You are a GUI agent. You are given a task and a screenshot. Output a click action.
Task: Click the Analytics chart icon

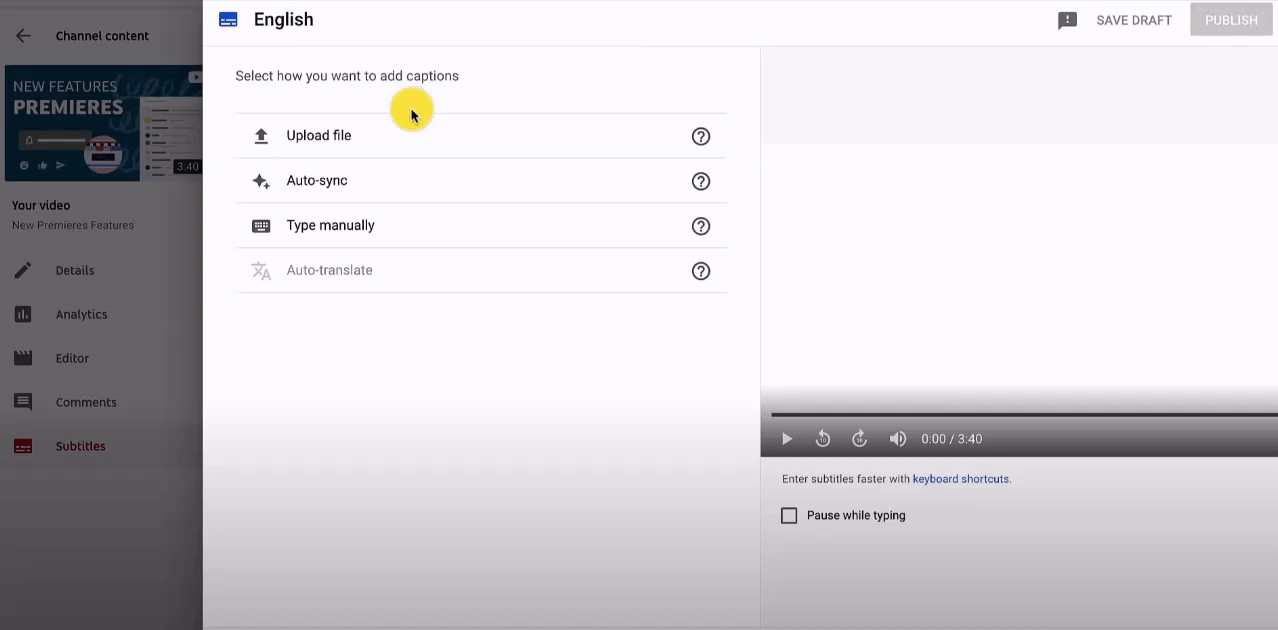[23, 314]
